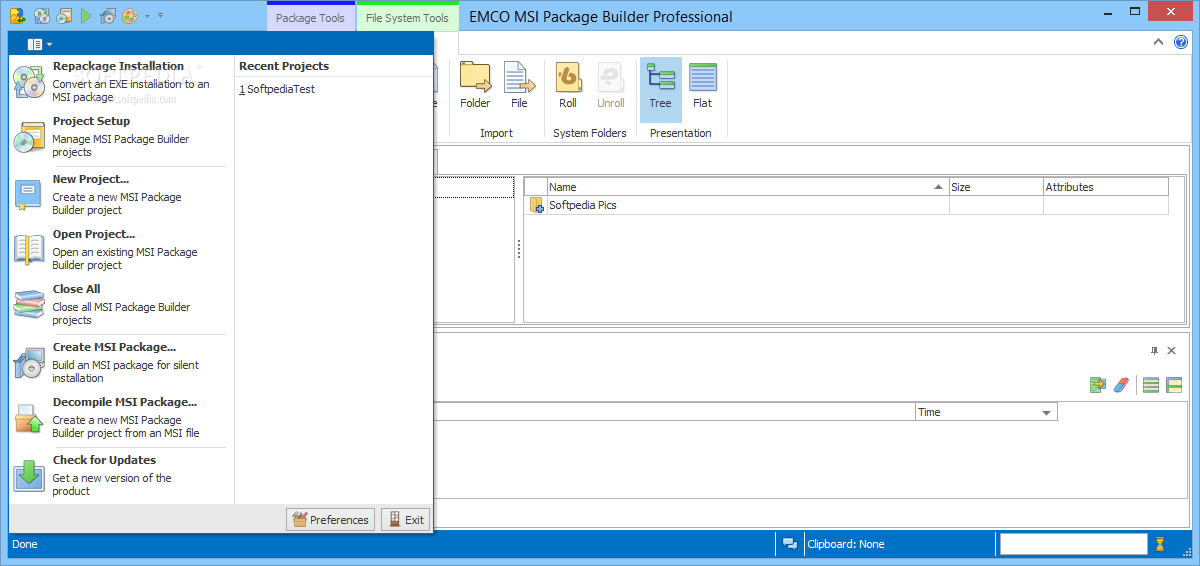Sort by the Name column header
This screenshot has width=1200, height=566.
(x=747, y=187)
